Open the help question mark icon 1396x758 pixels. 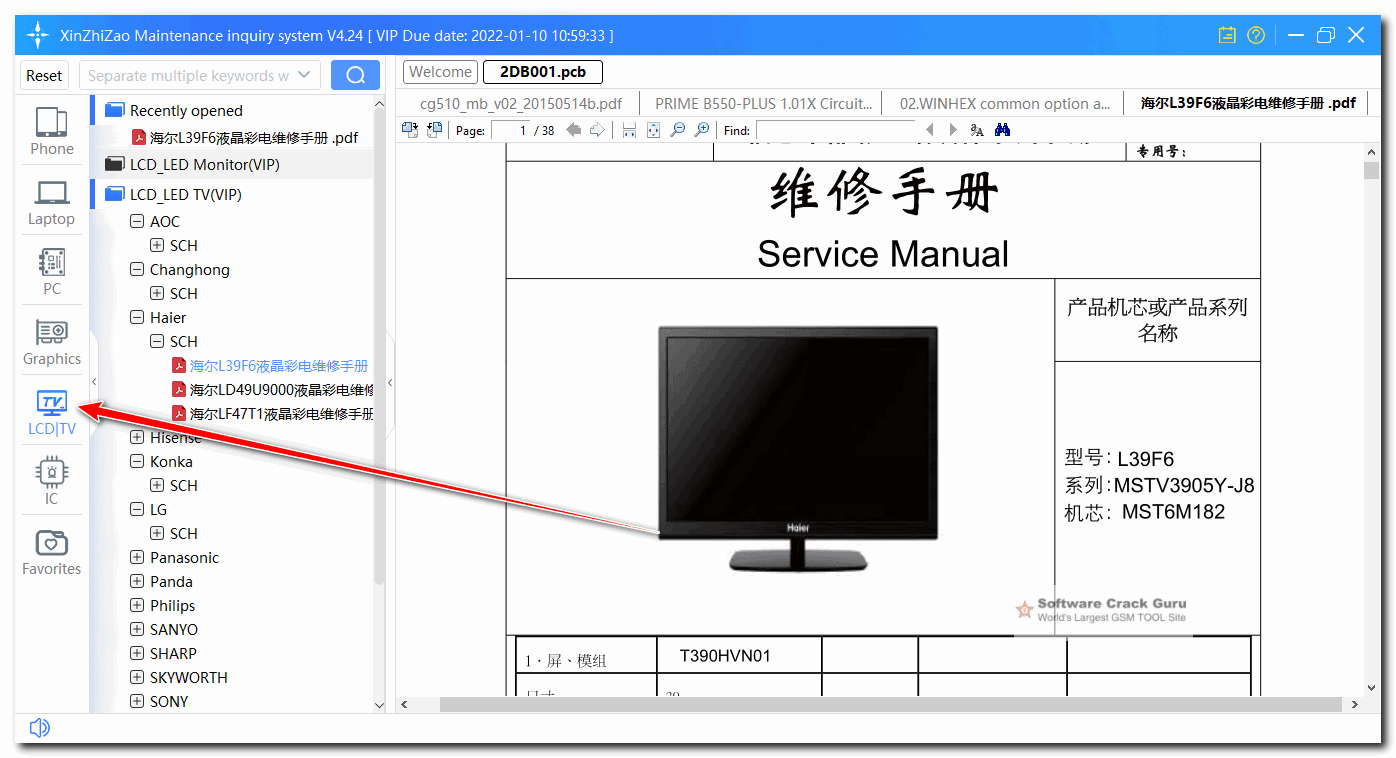coord(1256,35)
